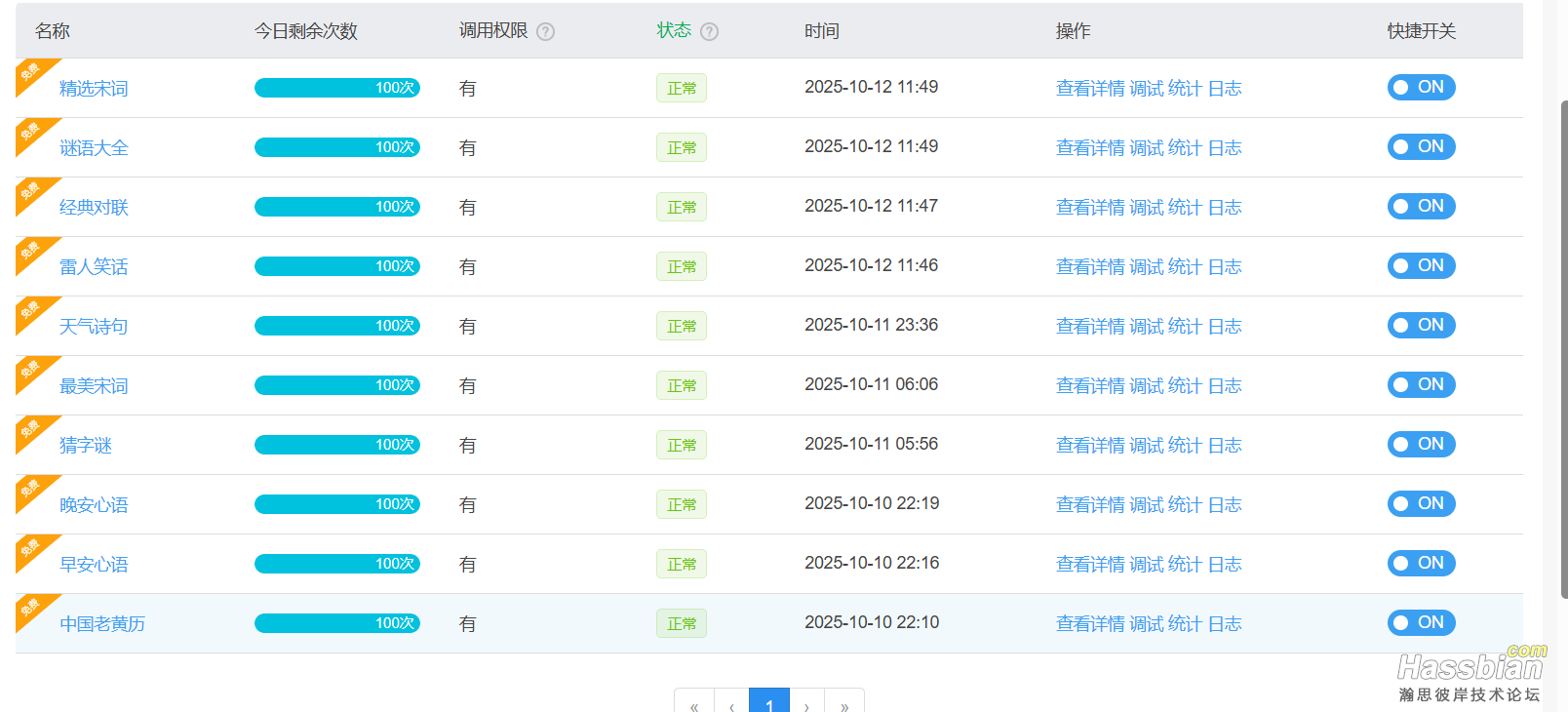Turn off the ON switch for 精选宋词
The height and width of the screenshot is (712, 1568).
click(x=1421, y=88)
